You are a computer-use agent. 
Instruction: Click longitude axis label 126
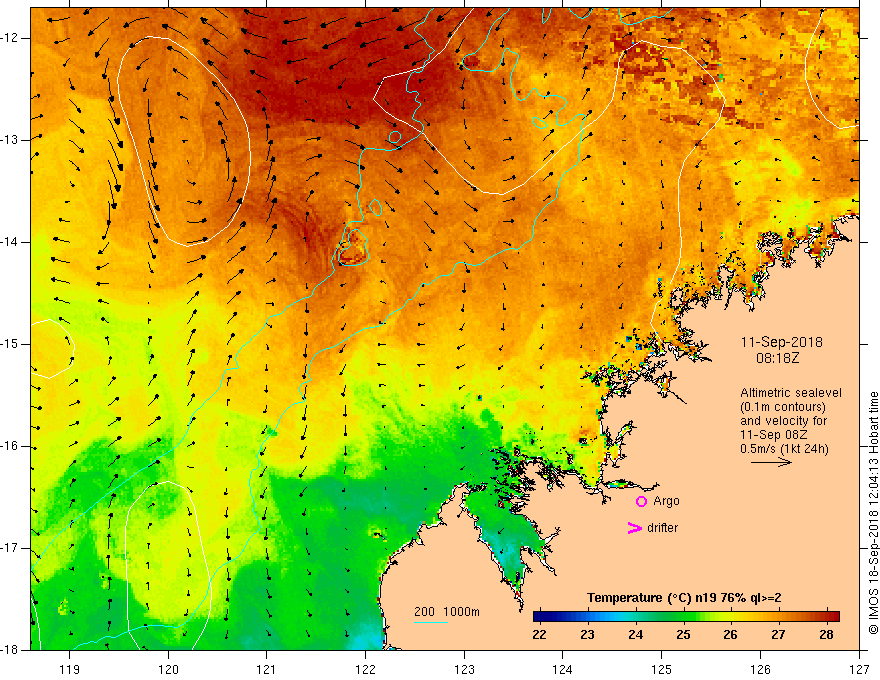pyautogui.click(x=760, y=669)
